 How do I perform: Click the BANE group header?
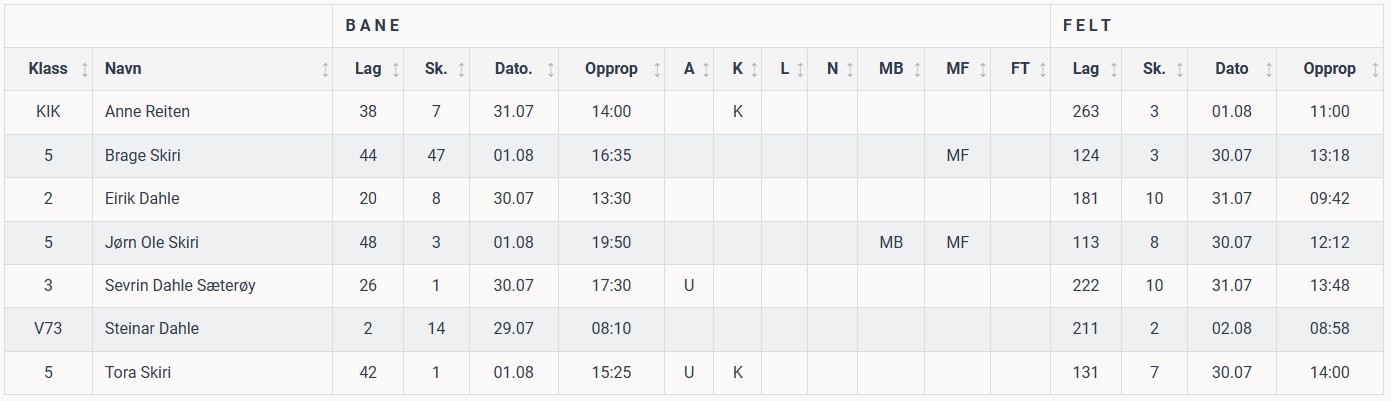click(373, 26)
